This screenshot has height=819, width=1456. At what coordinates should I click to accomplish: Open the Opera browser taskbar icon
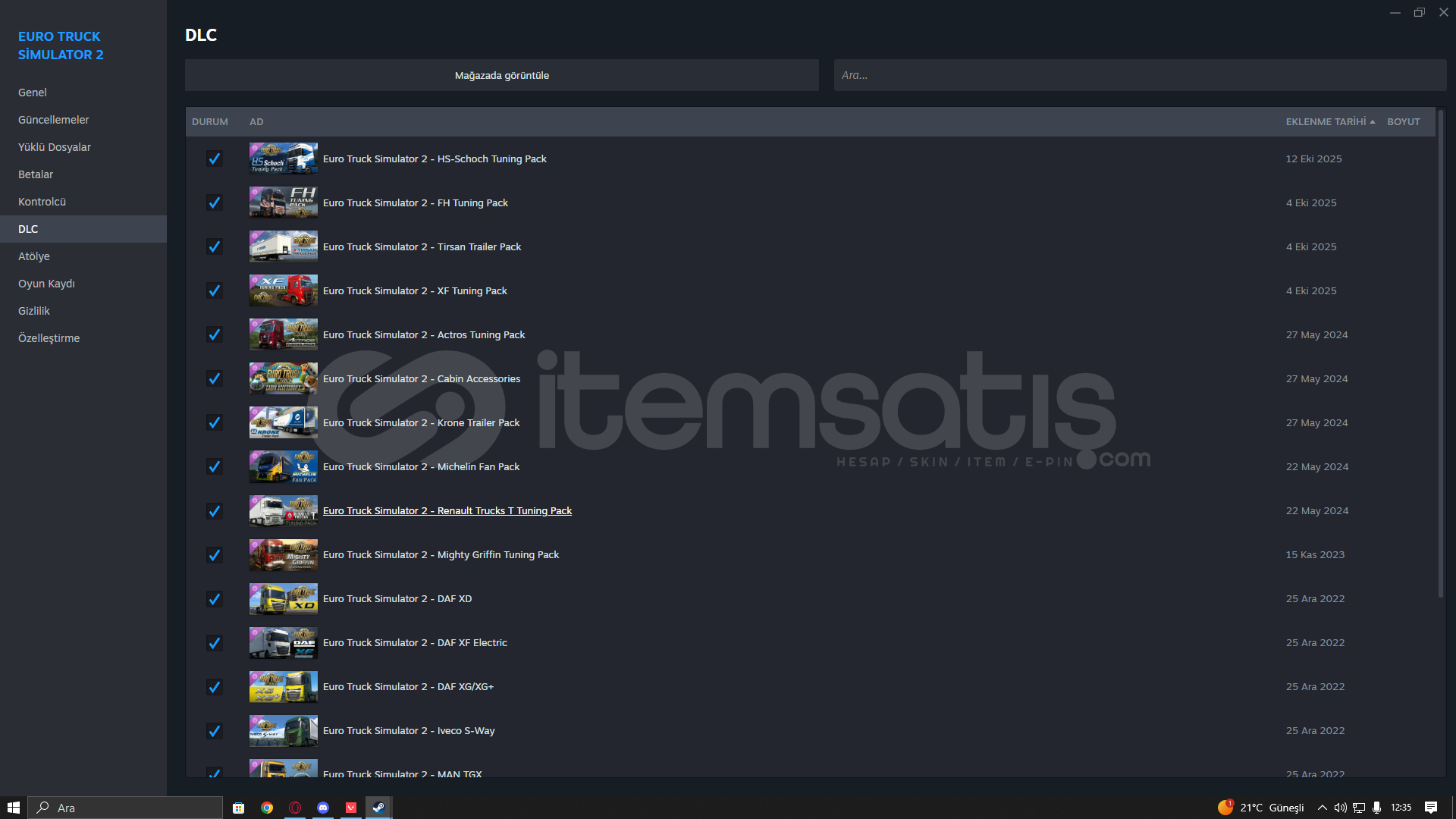(x=295, y=808)
